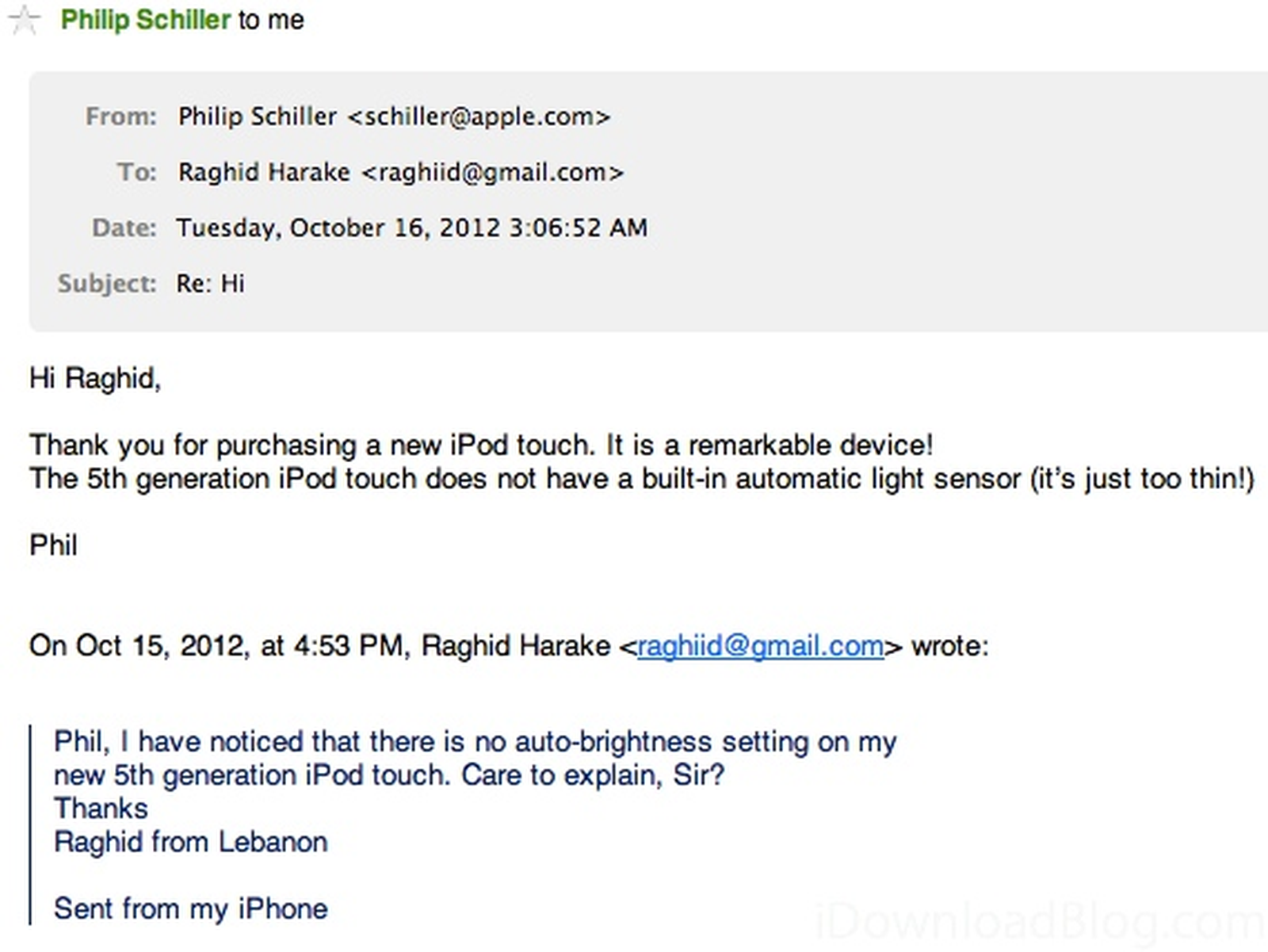Viewport: 1268px width, 952px height.
Task: Click "to me" recipient text
Action: point(271,20)
